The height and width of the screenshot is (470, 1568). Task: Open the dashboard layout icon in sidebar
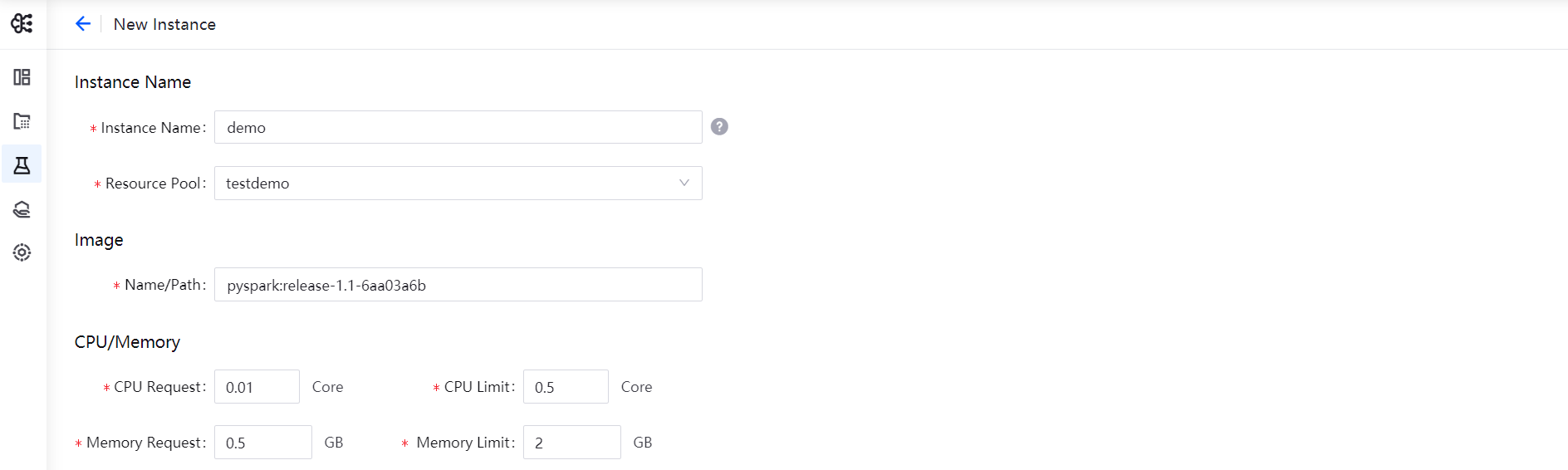[x=22, y=77]
